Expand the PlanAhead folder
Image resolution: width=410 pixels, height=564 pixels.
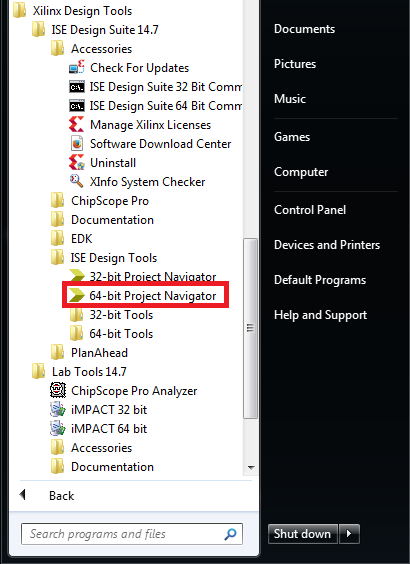pyautogui.click(x=89, y=352)
